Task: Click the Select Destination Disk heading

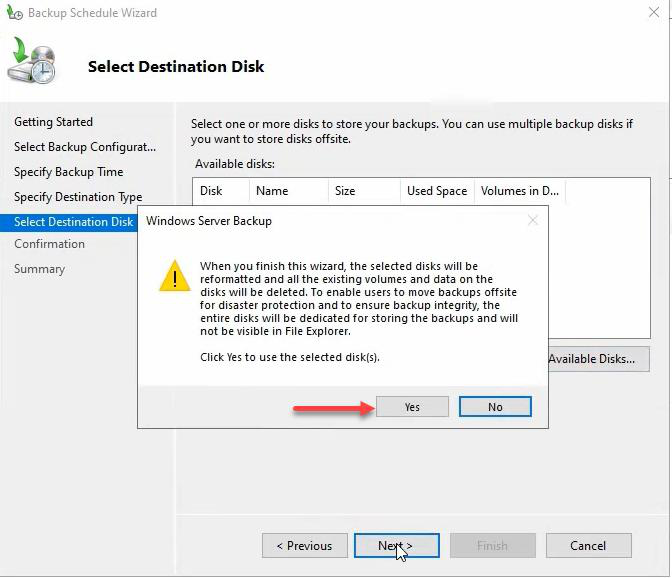Action: tap(176, 67)
